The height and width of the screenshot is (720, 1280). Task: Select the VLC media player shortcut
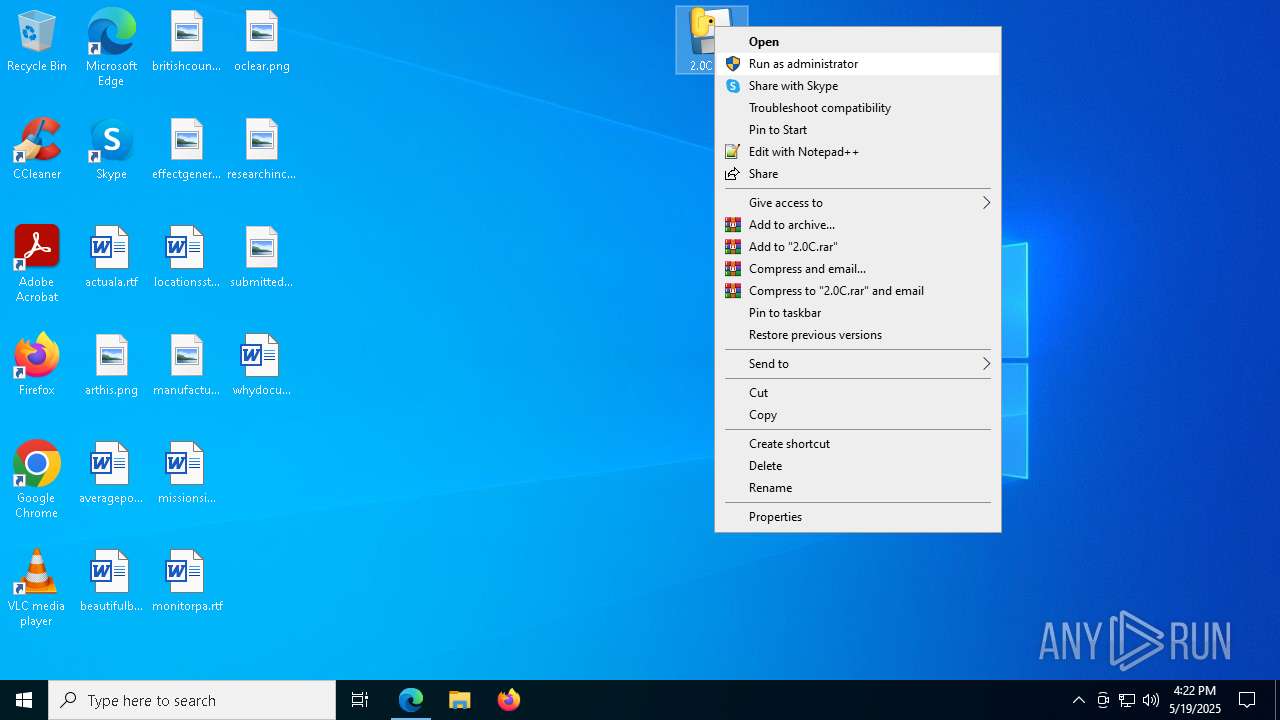[x=37, y=588]
